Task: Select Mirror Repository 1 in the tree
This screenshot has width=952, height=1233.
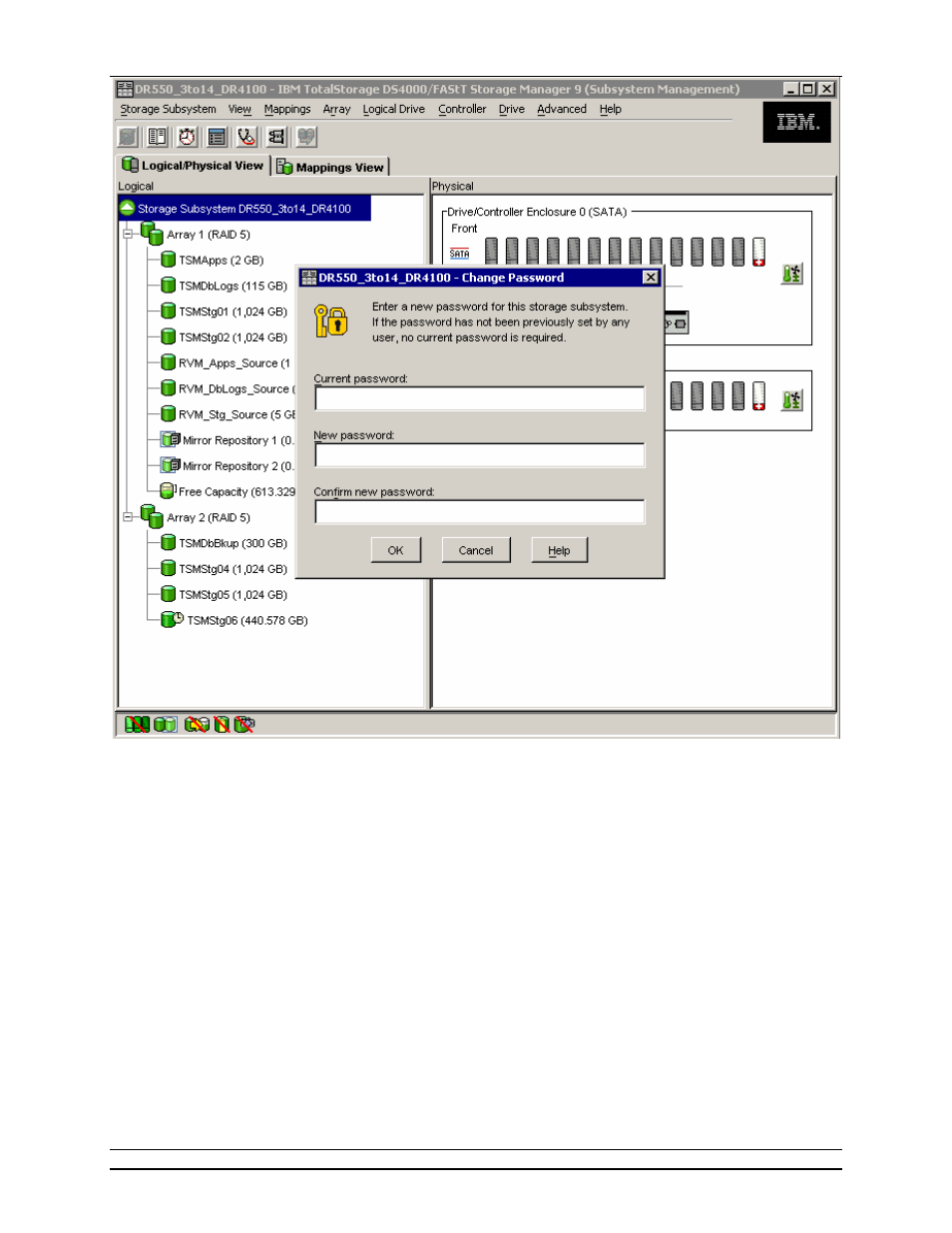Action: [x=238, y=440]
